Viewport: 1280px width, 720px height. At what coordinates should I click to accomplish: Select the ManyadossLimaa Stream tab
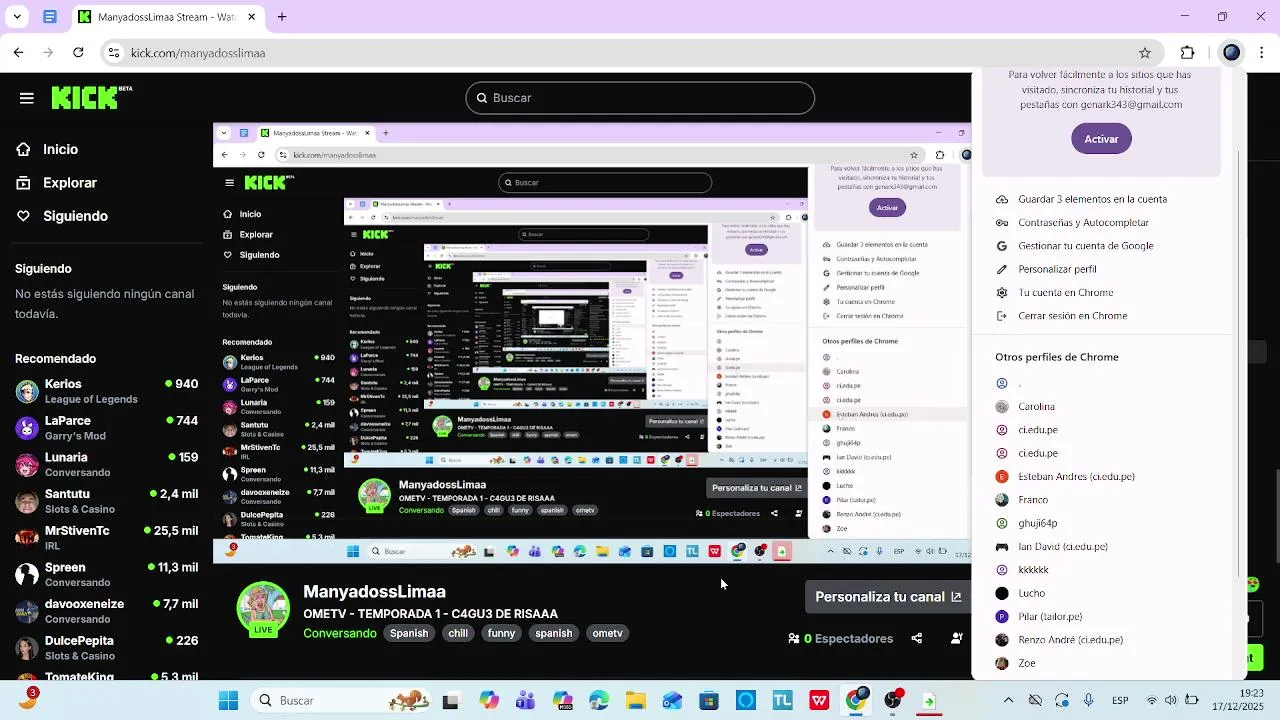click(x=168, y=17)
